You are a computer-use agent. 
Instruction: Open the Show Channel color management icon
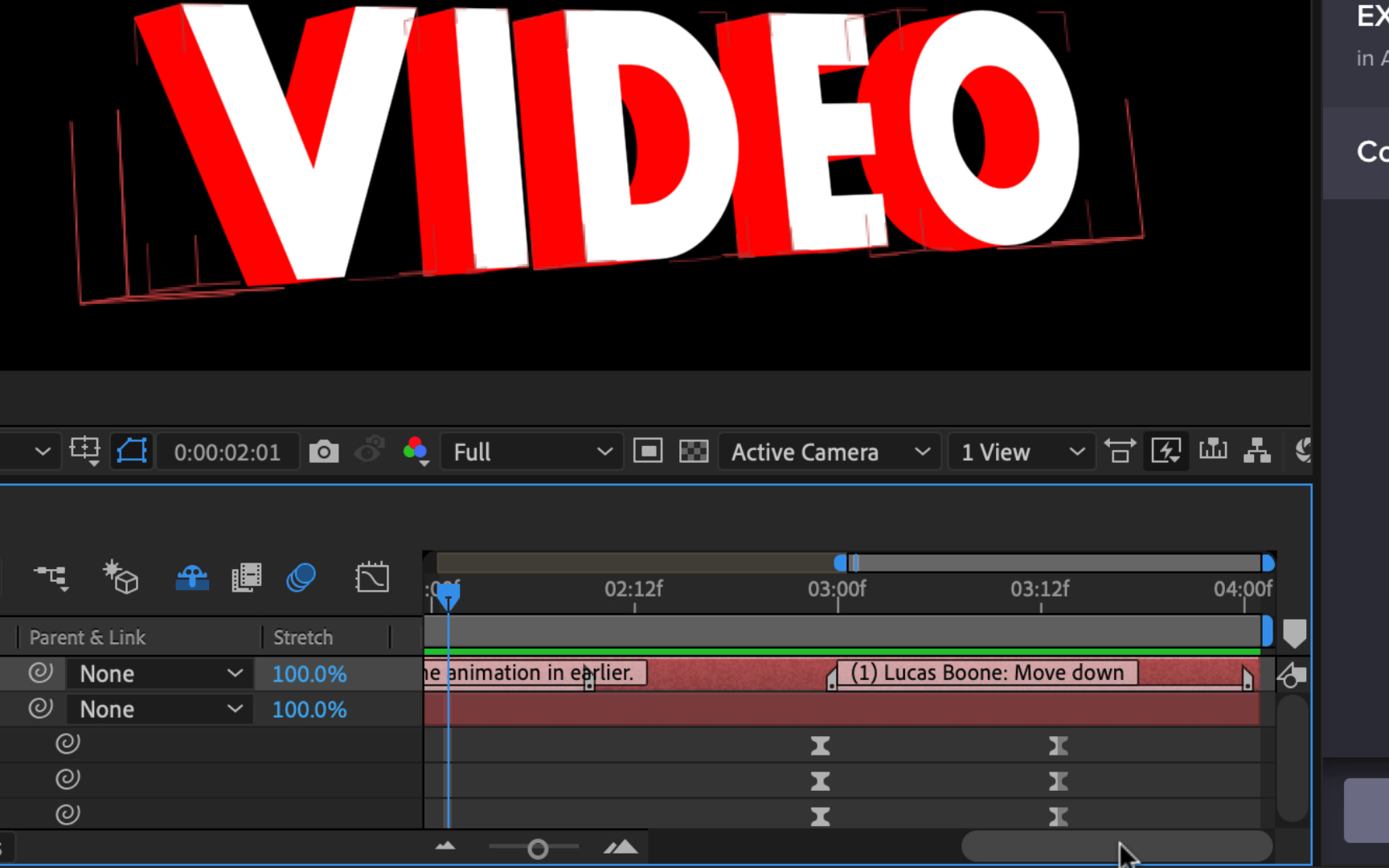click(x=416, y=451)
